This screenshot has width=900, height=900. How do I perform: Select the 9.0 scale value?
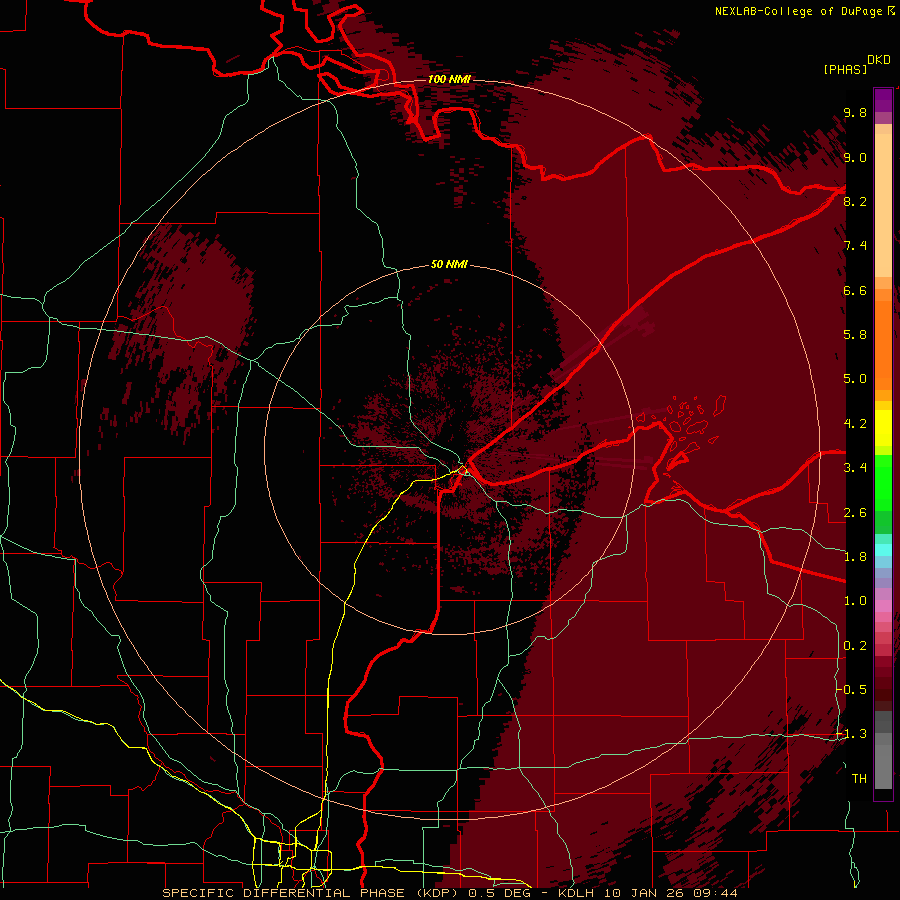pyautogui.click(x=855, y=158)
